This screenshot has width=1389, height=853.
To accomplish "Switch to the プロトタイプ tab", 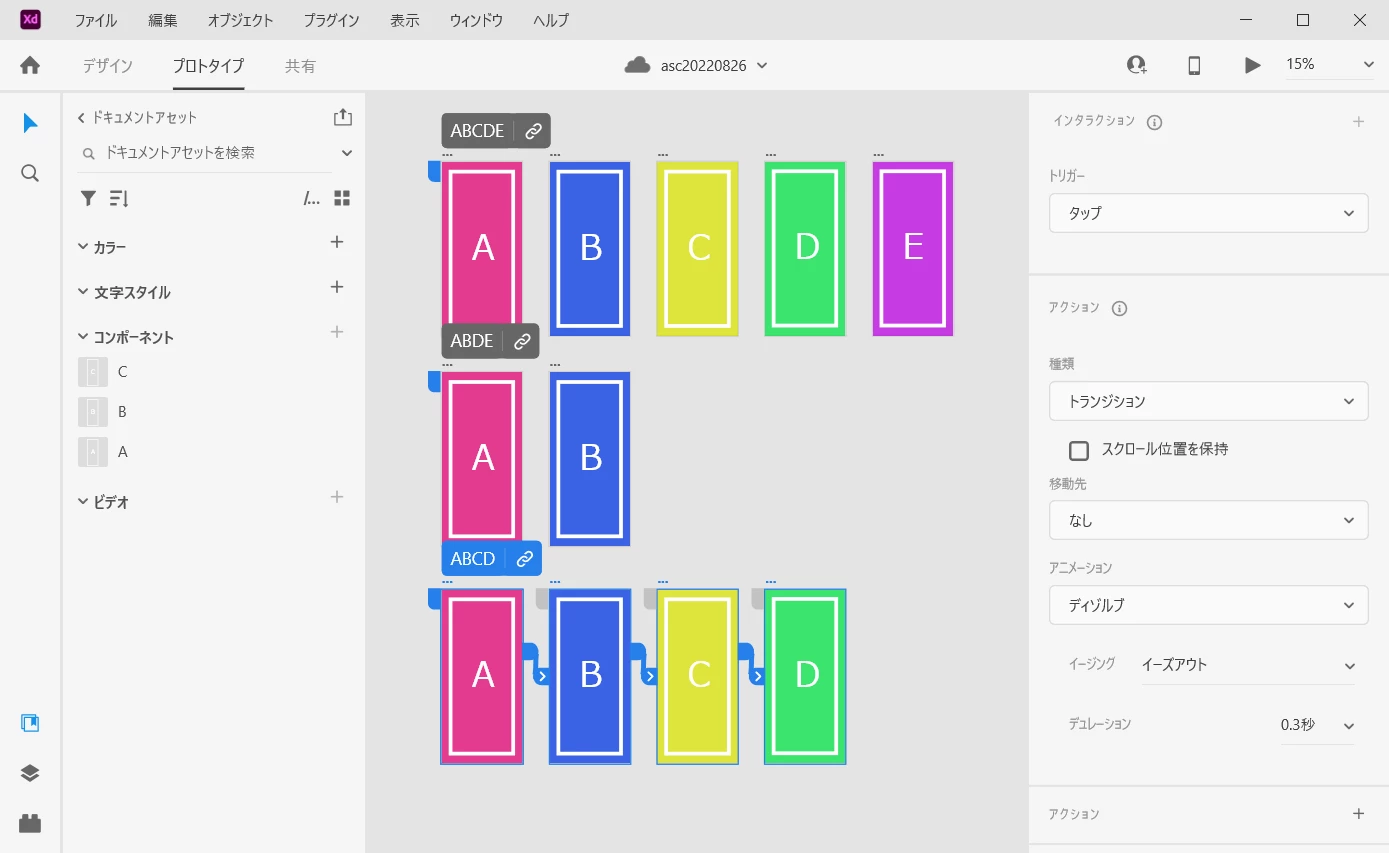I will (x=208, y=66).
